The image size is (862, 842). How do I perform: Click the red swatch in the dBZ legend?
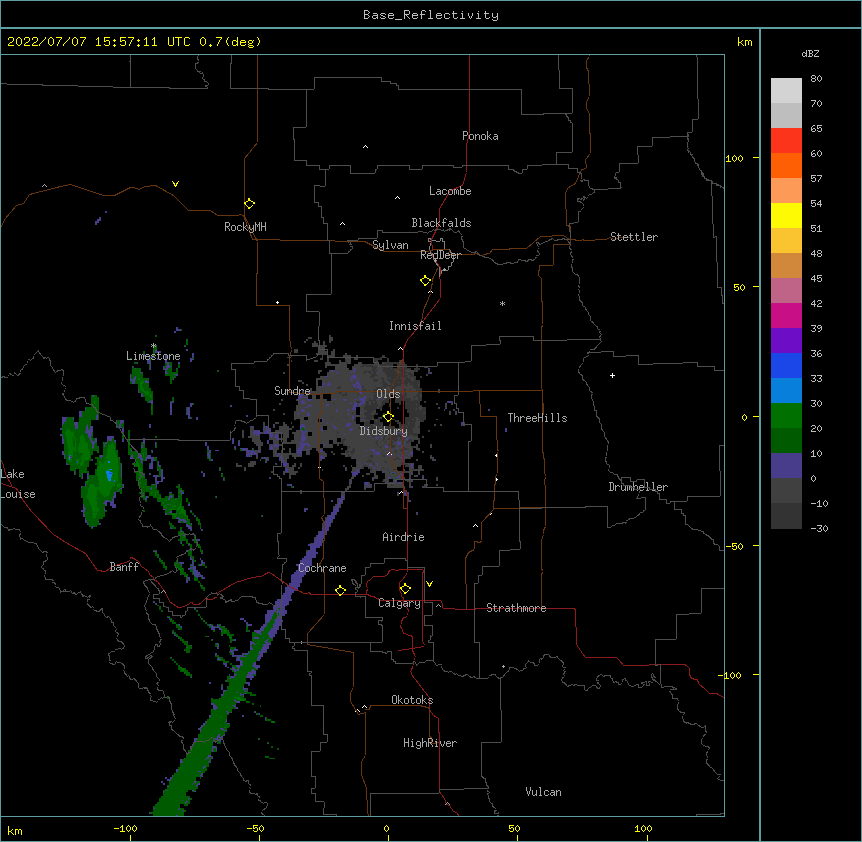point(786,141)
